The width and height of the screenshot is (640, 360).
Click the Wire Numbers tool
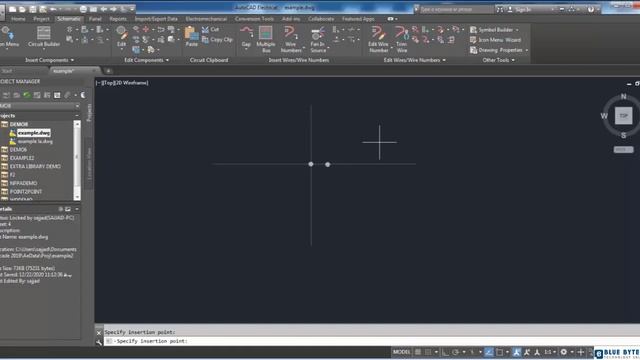291,39
